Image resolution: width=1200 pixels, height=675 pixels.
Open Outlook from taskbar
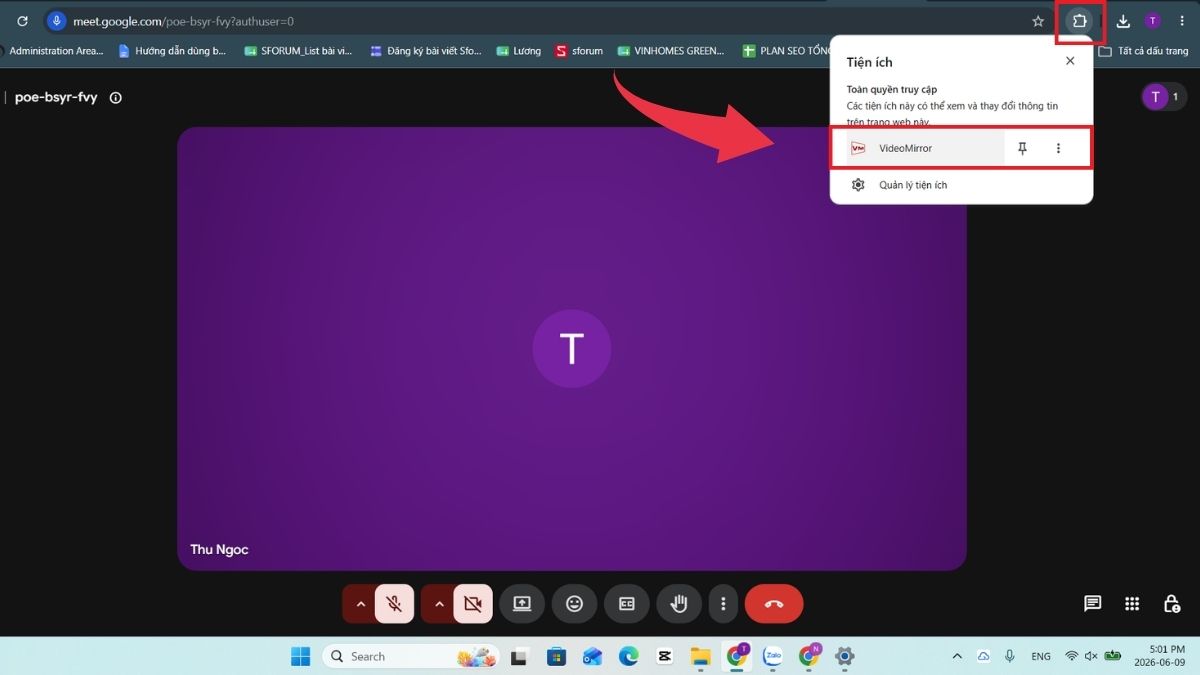[x=592, y=656]
